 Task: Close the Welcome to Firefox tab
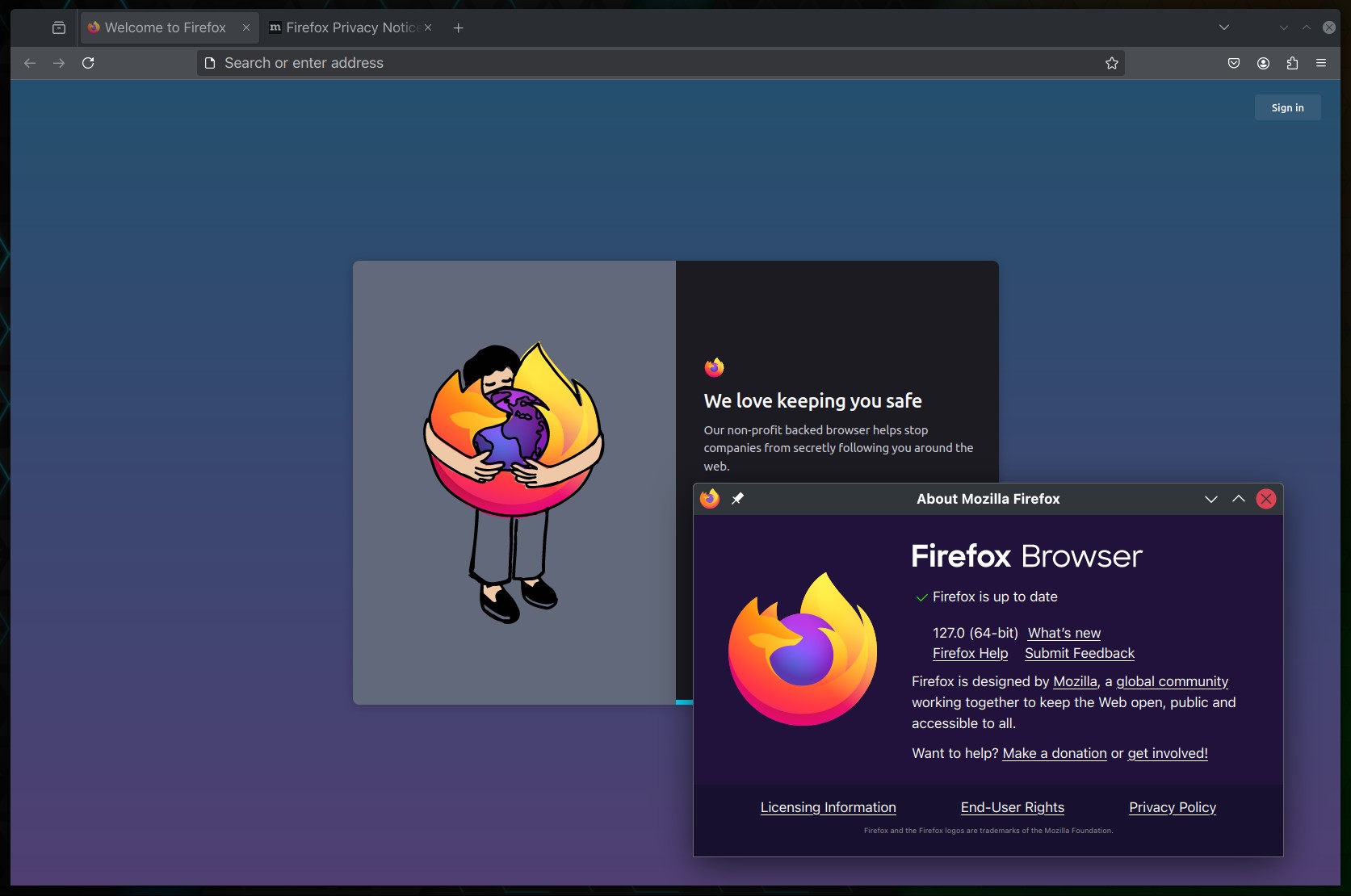tap(246, 27)
